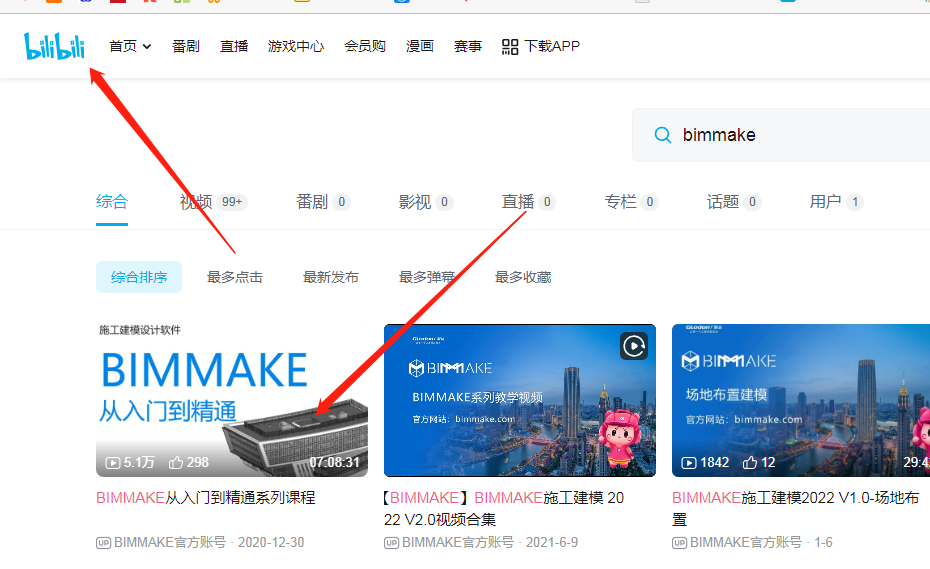Select 综合排序 sorting
This screenshot has width=930, height=569.
pos(139,277)
